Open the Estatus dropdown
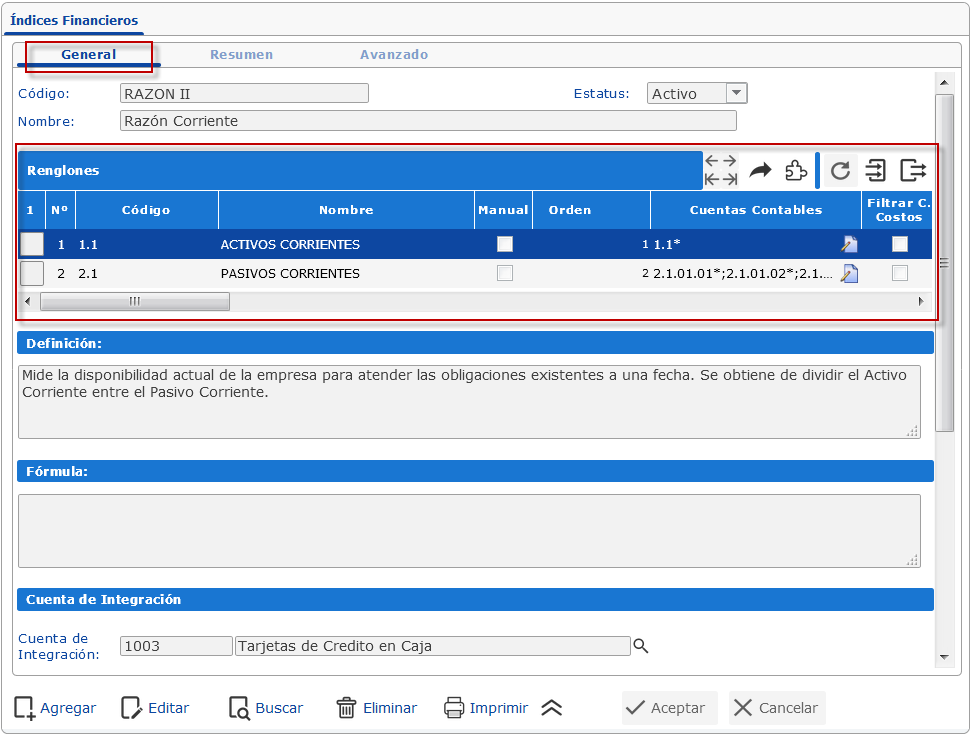Viewport: 972px width, 735px height. click(x=736, y=93)
